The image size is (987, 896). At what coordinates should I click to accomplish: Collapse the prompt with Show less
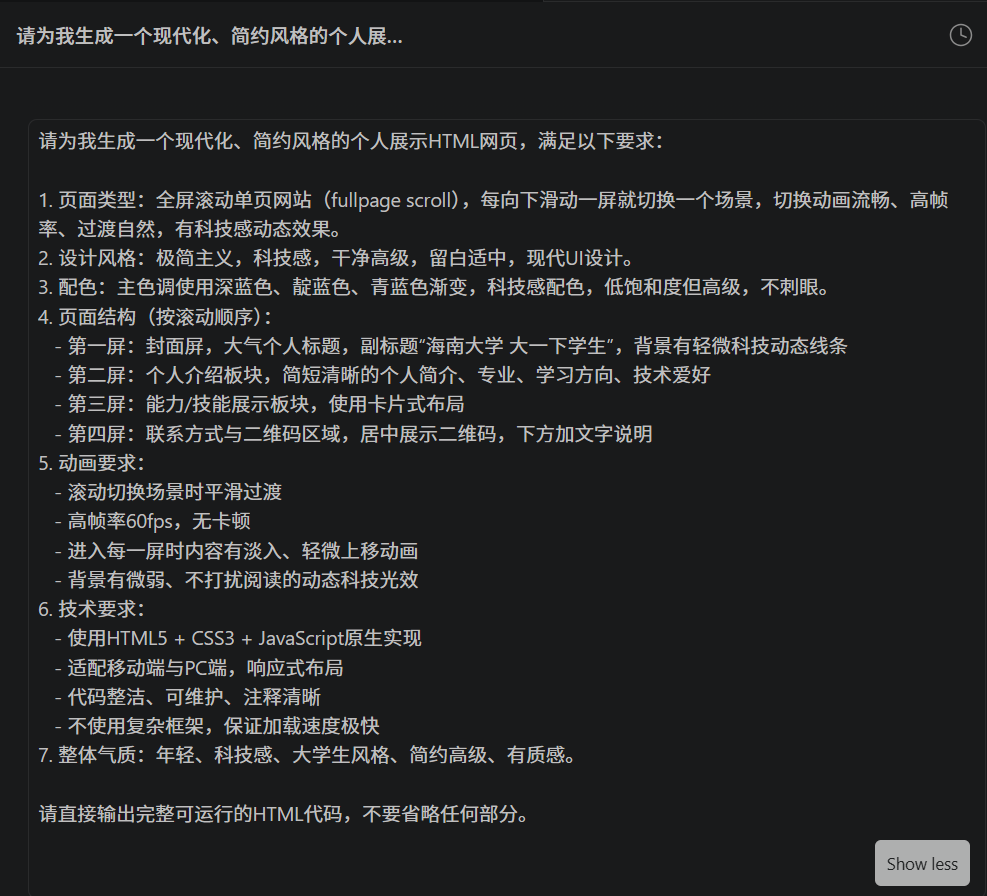click(x=922, y=863)
